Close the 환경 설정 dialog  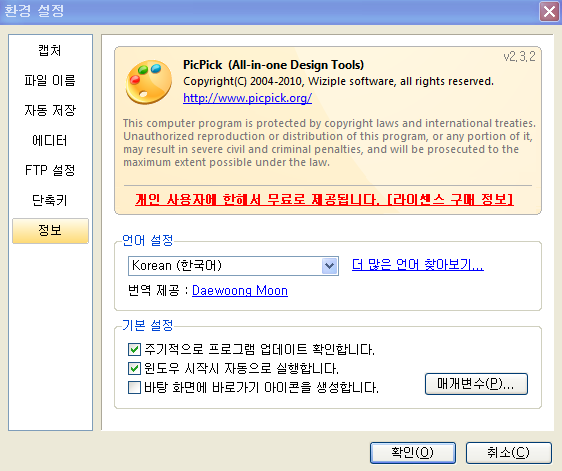[x=549, y=11]
